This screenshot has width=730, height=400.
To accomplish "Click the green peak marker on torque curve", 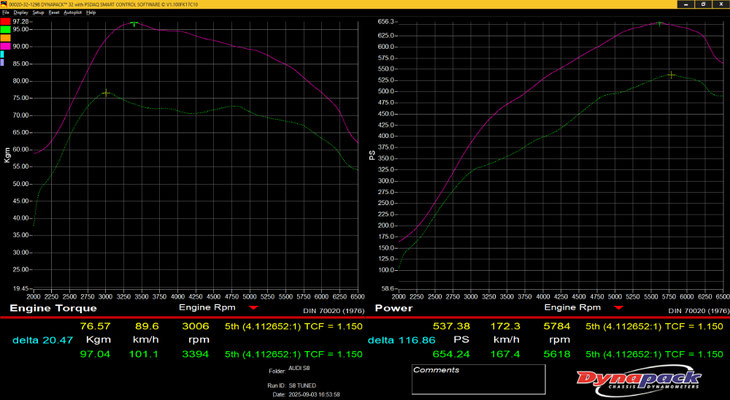I will click(x=134, y=23).
